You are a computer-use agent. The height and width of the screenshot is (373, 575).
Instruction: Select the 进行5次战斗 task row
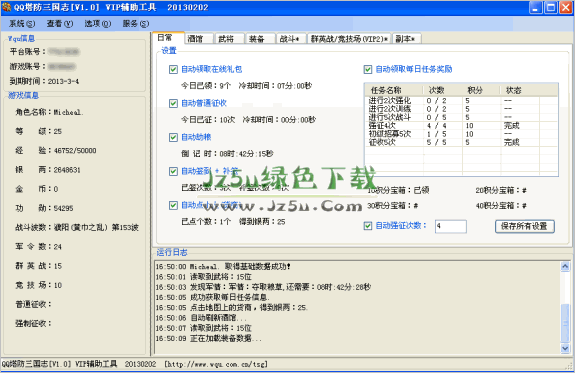(x=461, y=117)
